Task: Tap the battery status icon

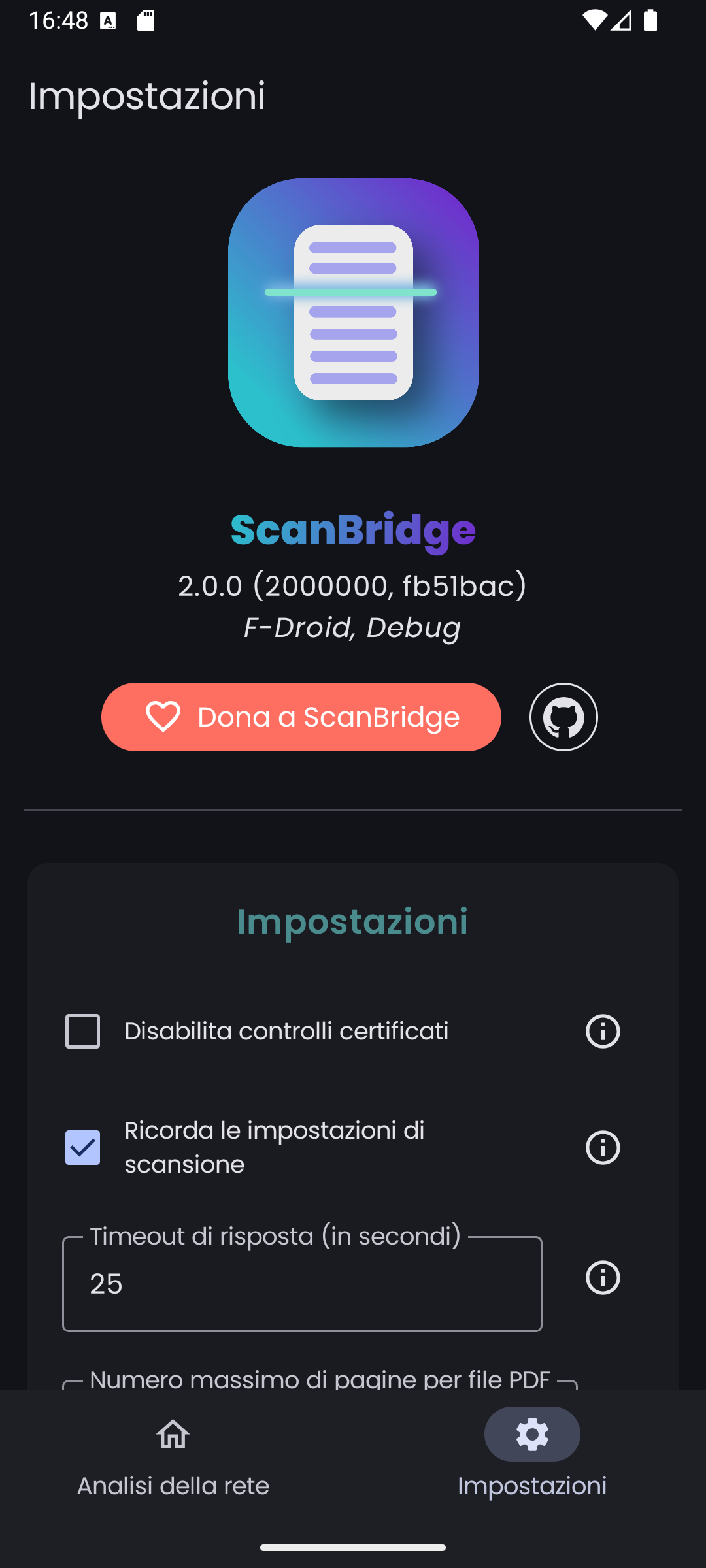Action: pyautogui.click(x=650, y=21)
